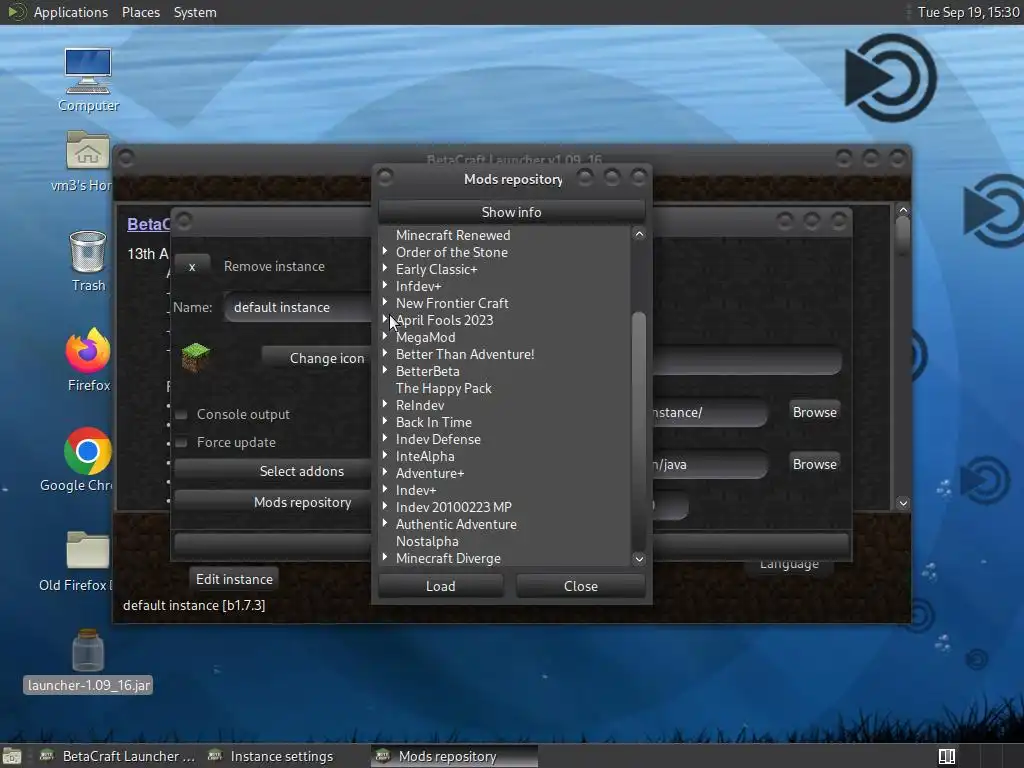Click the Browse button next to instance path

coord(814,413)
